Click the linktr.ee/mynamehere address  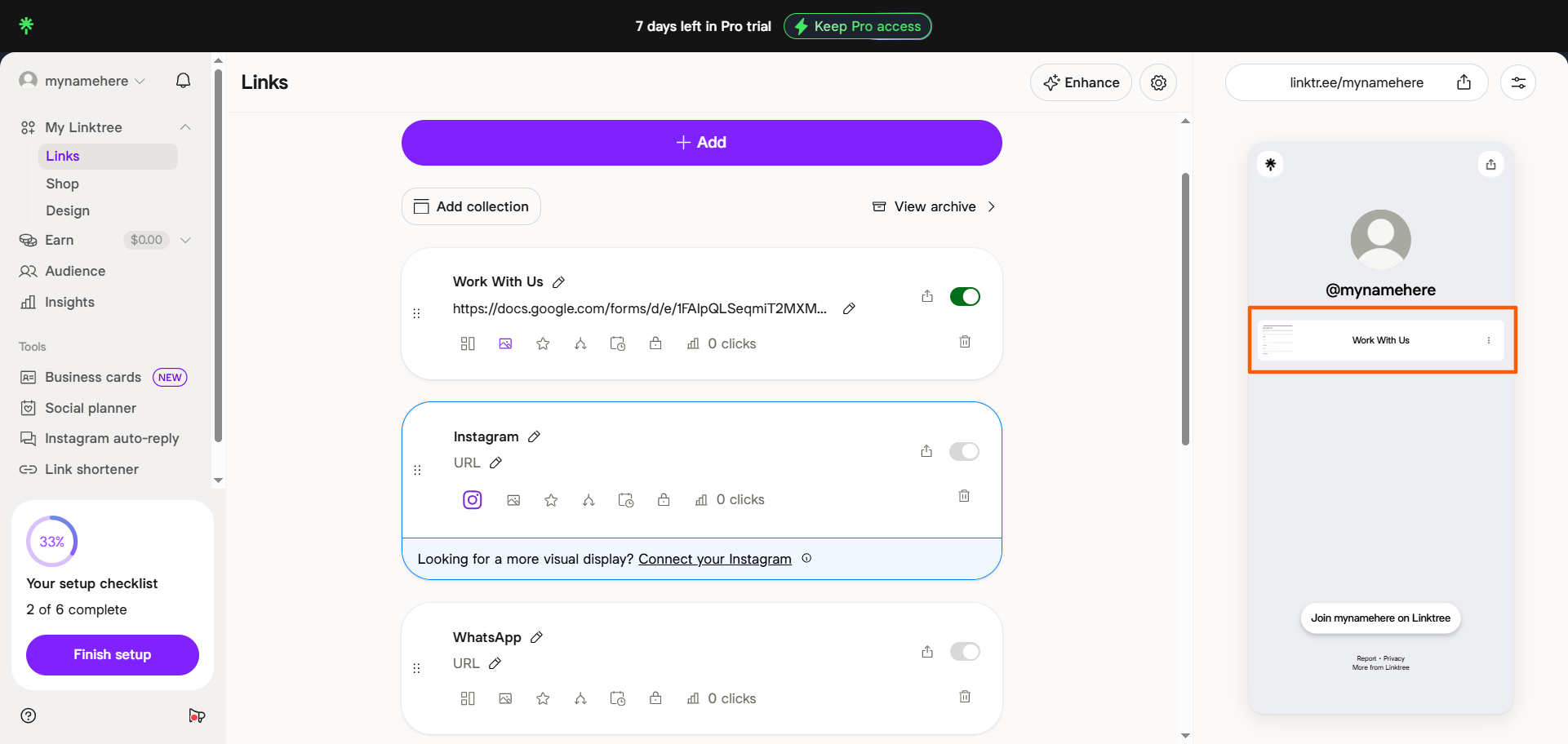pyautogui.click(x=1356, y=82)
